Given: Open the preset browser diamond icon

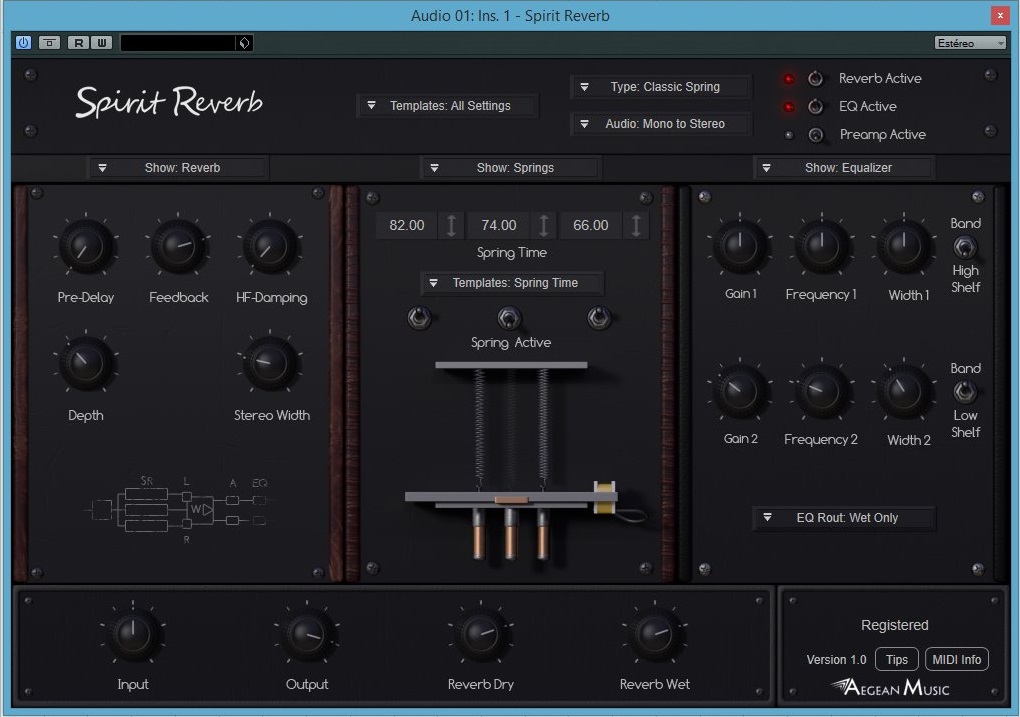Looking at the screenshot, I should point(244,43).
